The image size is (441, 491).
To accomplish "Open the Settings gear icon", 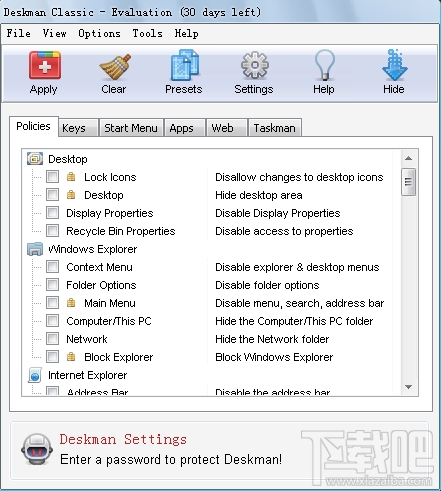I will click(x=255, y=65).
